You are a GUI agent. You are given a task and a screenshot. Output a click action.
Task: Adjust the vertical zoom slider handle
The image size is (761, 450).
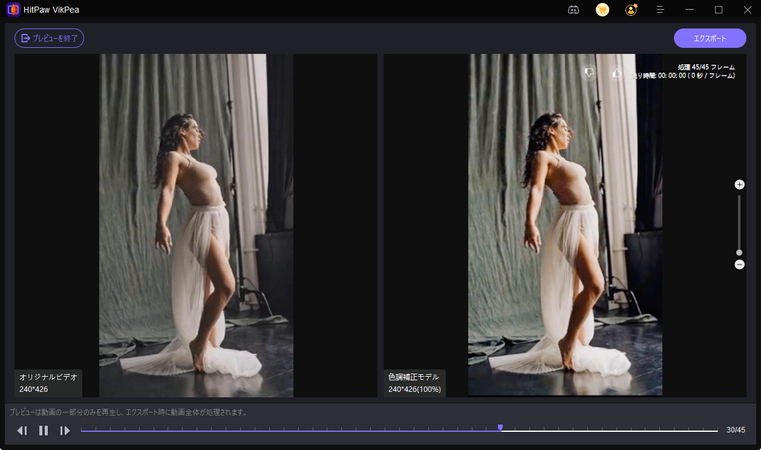739,252
